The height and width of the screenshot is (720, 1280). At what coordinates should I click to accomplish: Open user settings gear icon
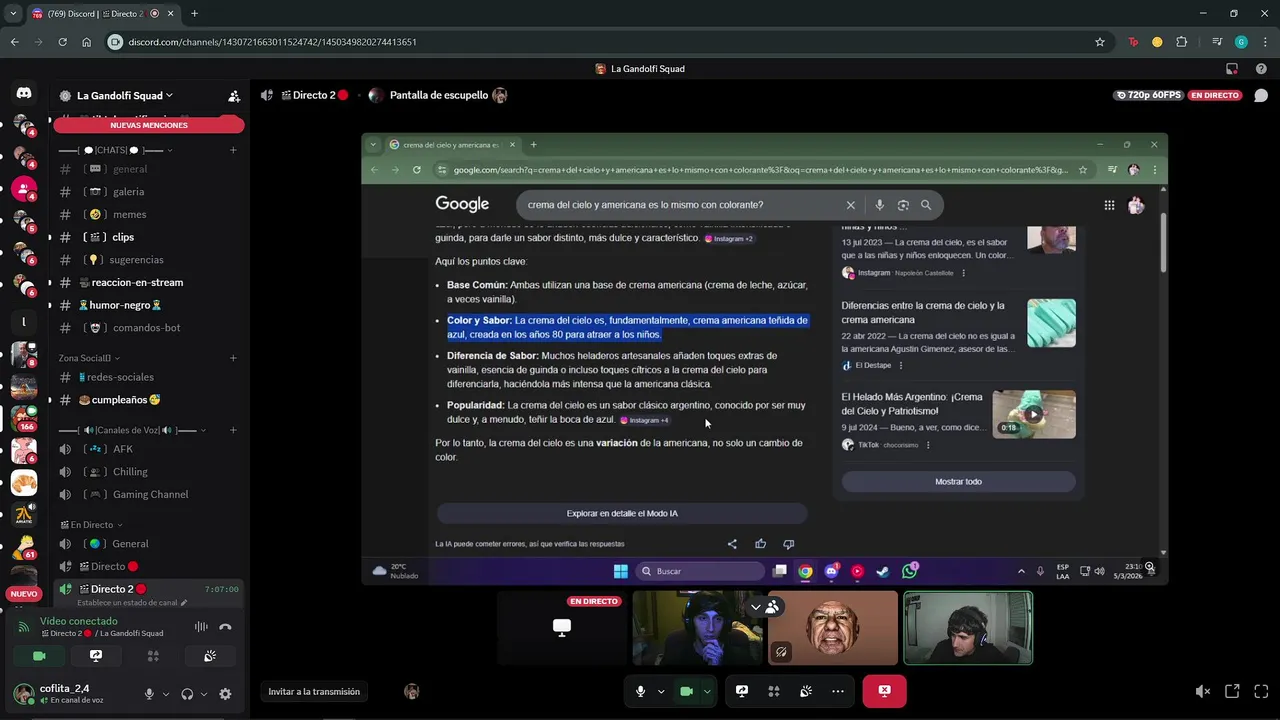tap(225, 694)
